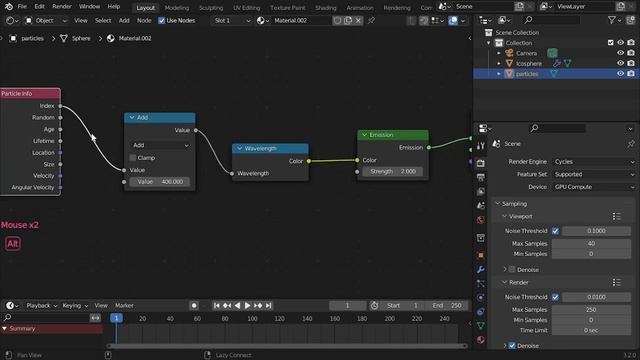Open the Slot 1 material slot dropdown
640x360 pixels.
(232, 20)
